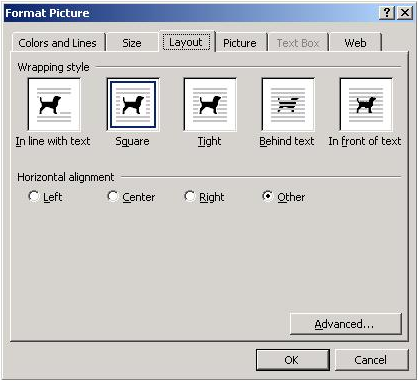Open the Advanced layout options
The image size is (418, 381).
click(346, 324)
